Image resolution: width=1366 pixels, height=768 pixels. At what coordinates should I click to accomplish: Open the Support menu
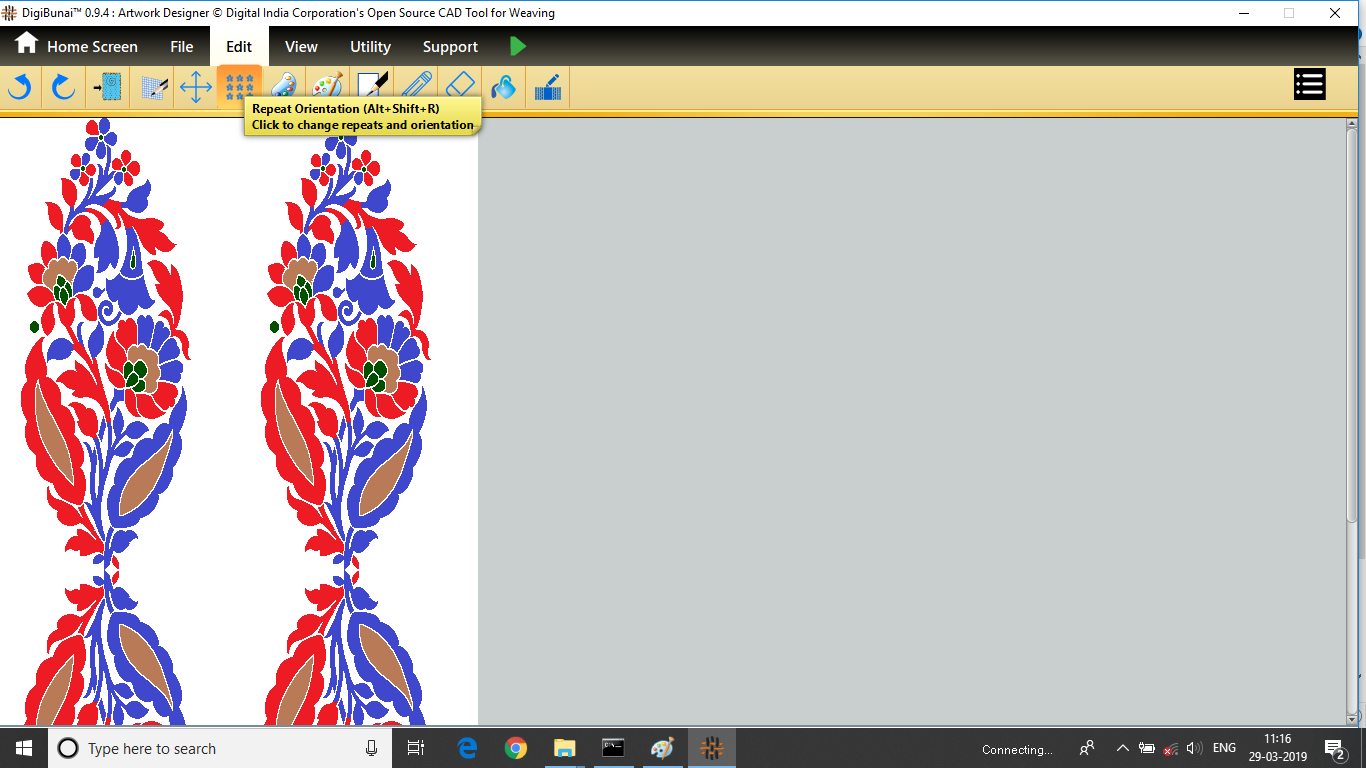point(450,47)
